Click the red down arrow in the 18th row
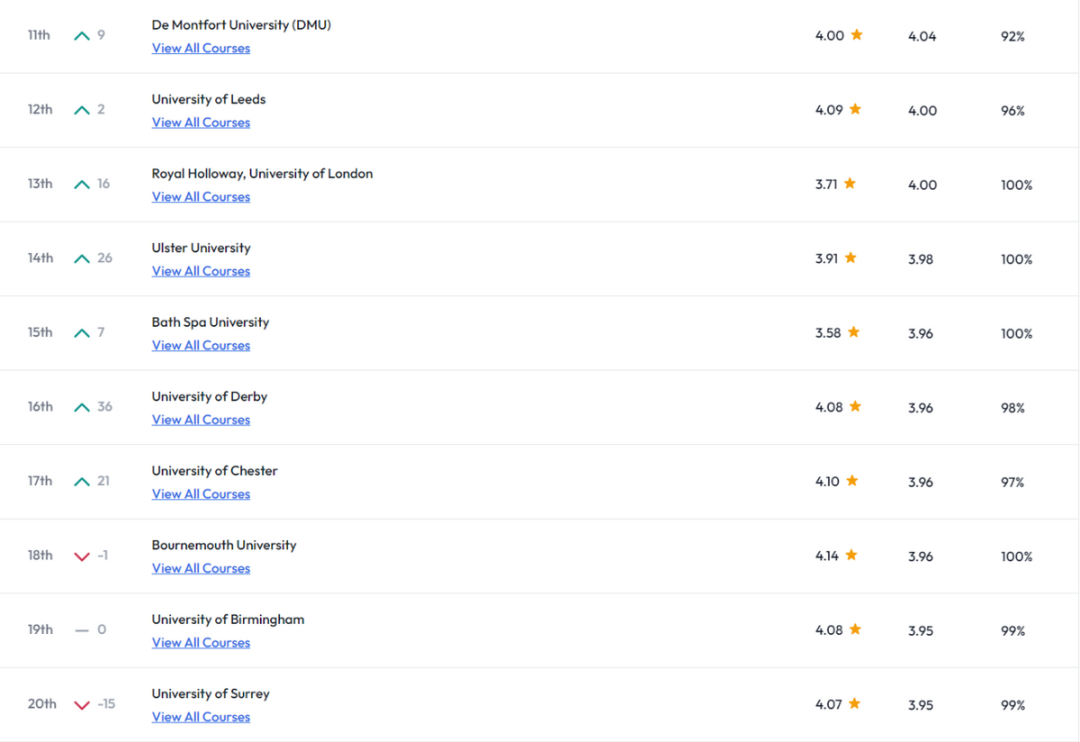Screen dimensions: 1080x742 pos(82,557)
